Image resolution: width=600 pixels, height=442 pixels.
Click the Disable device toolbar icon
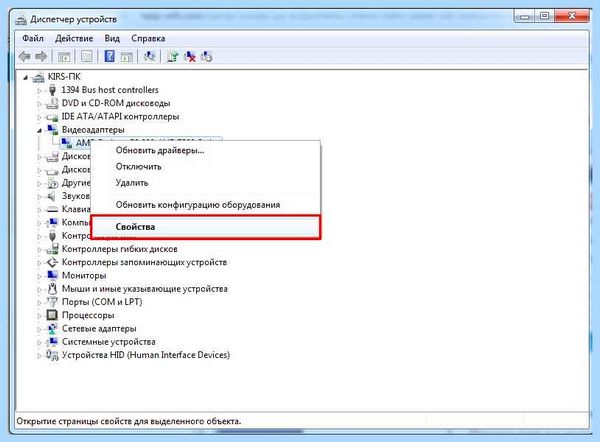coord(207,57)
